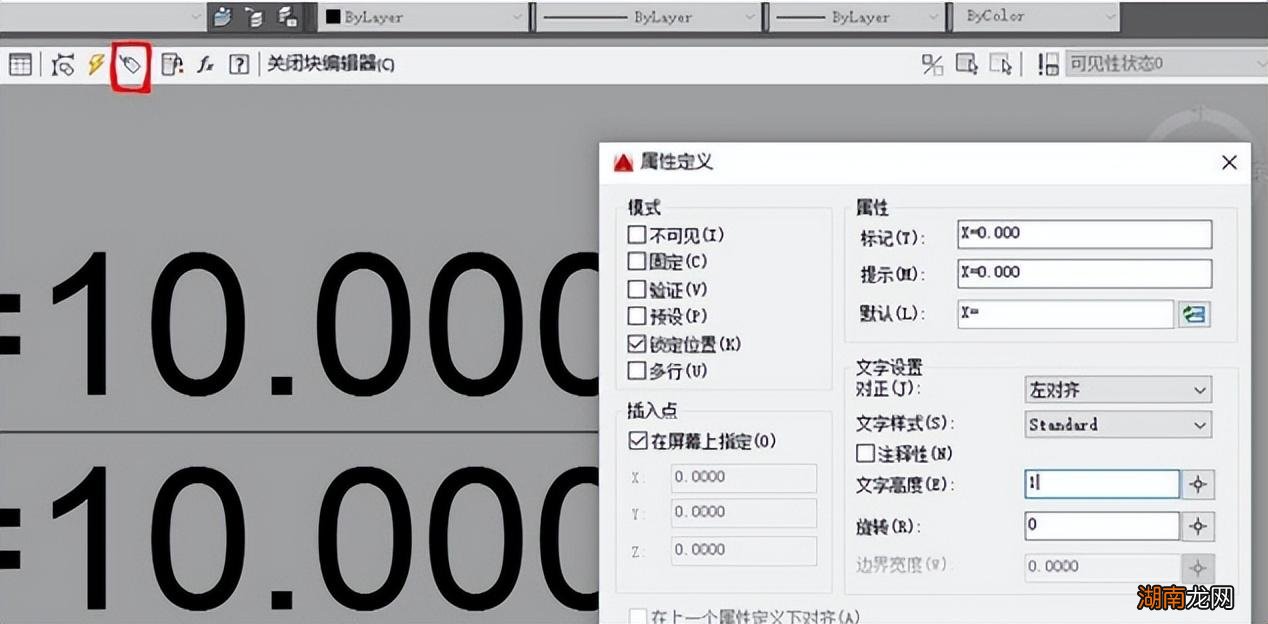The height and width of the screenshot is (624, 1268).
Task: Click the Parameter tool icon
Action: (x=61, y=64)
